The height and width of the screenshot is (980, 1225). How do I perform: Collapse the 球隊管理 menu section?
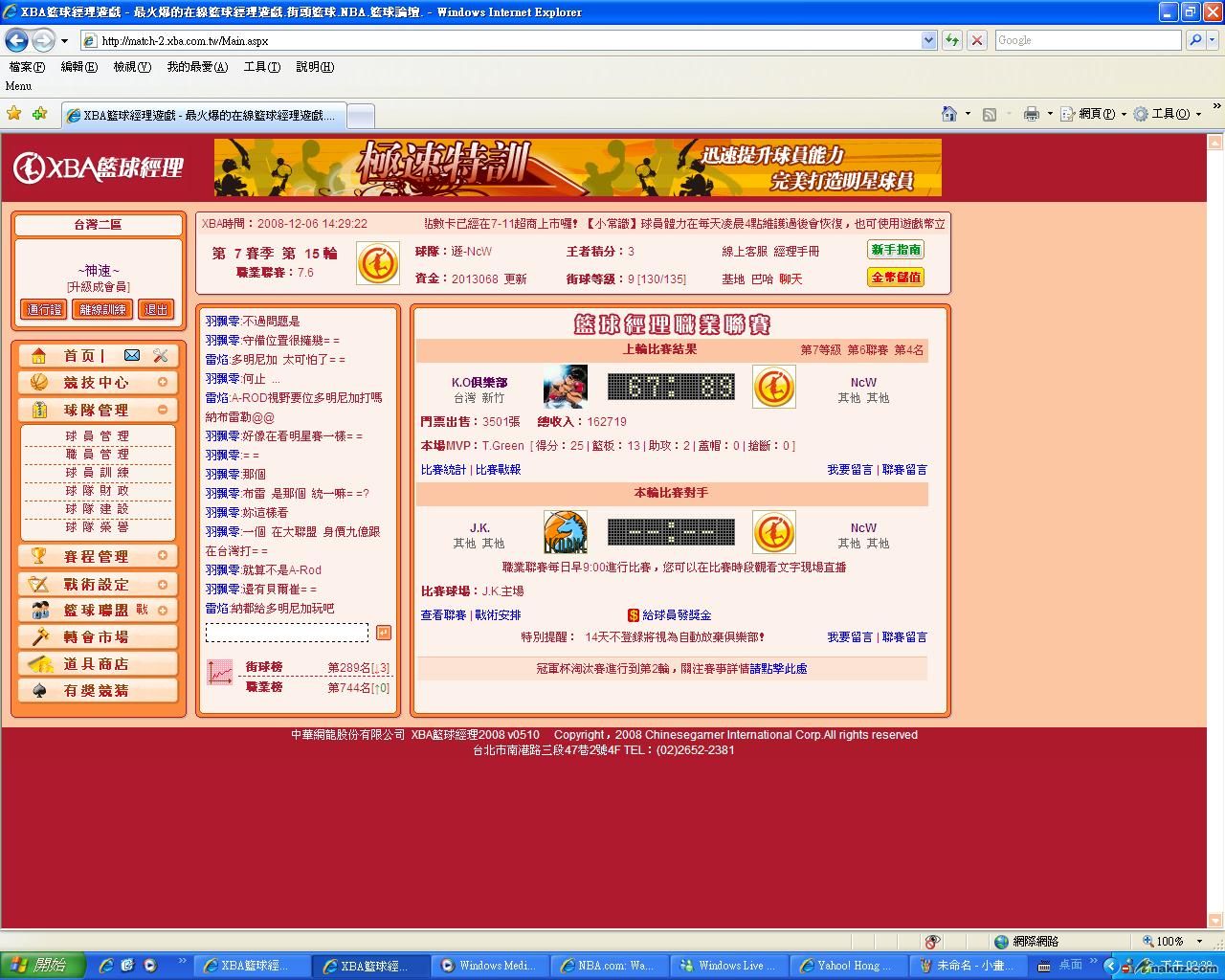click(163, 410)
